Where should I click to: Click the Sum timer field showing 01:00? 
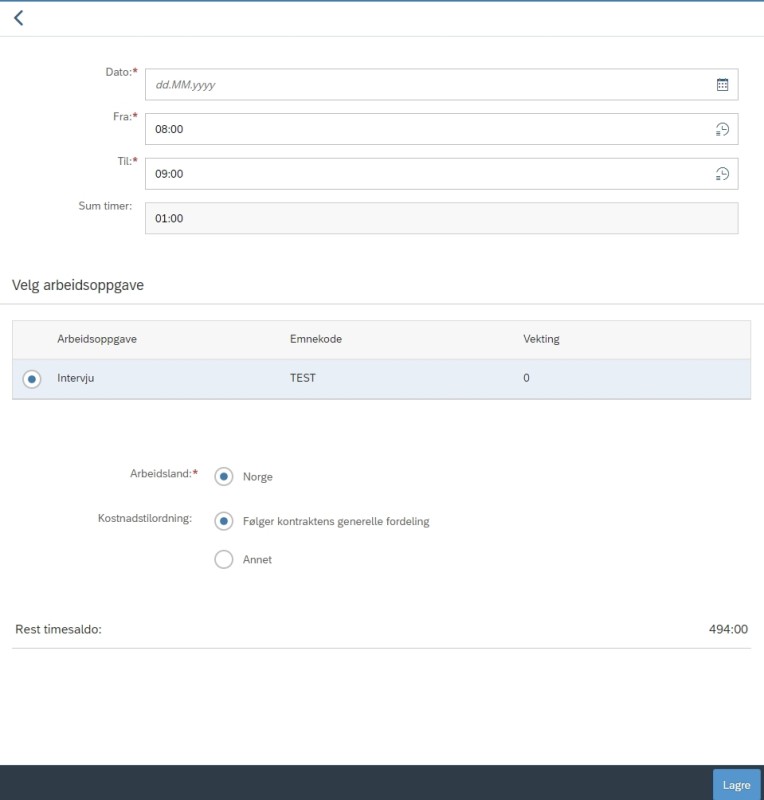coord(441,218)
